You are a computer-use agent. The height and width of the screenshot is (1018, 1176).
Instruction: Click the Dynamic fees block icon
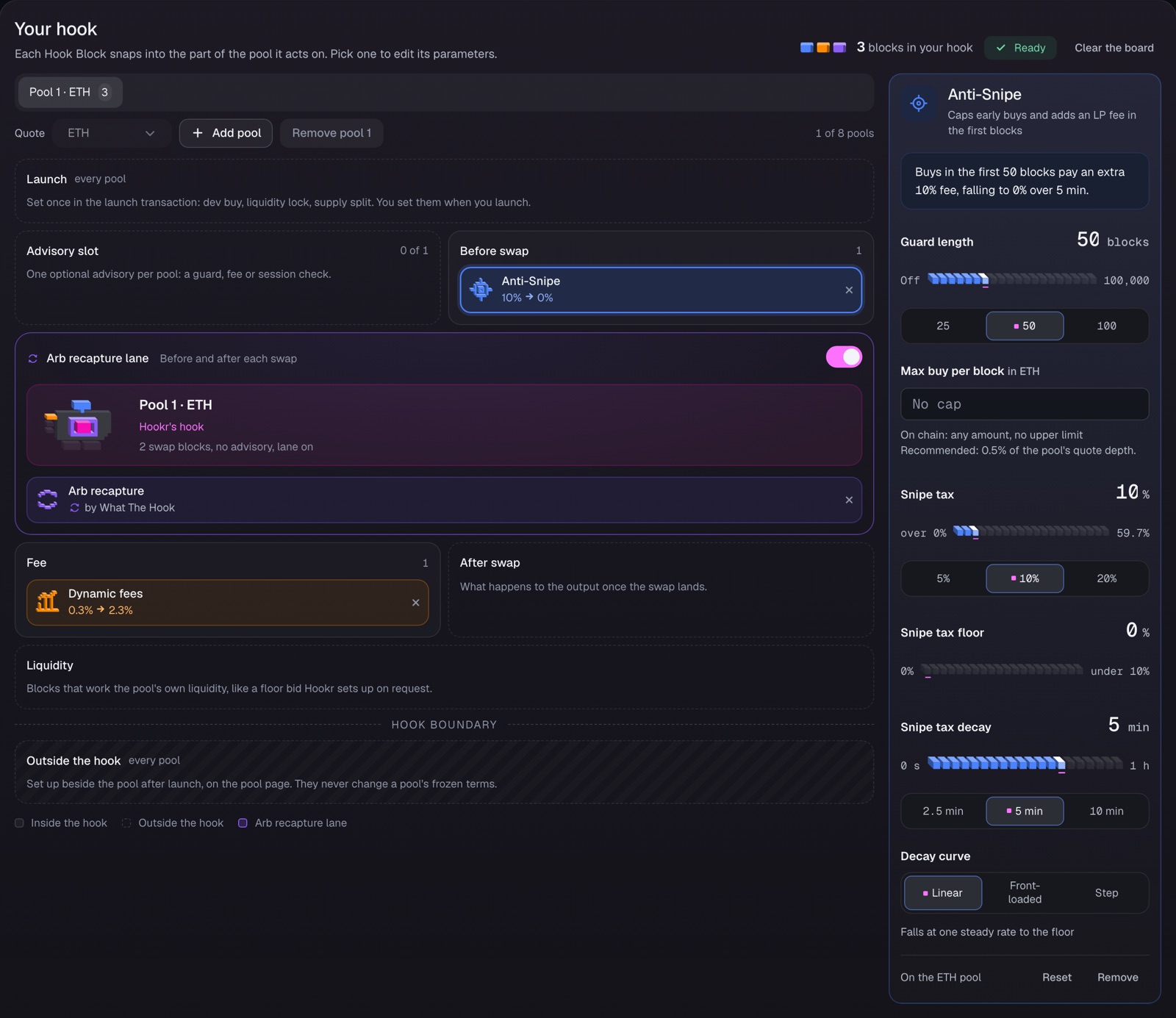(x=48, y=602)
